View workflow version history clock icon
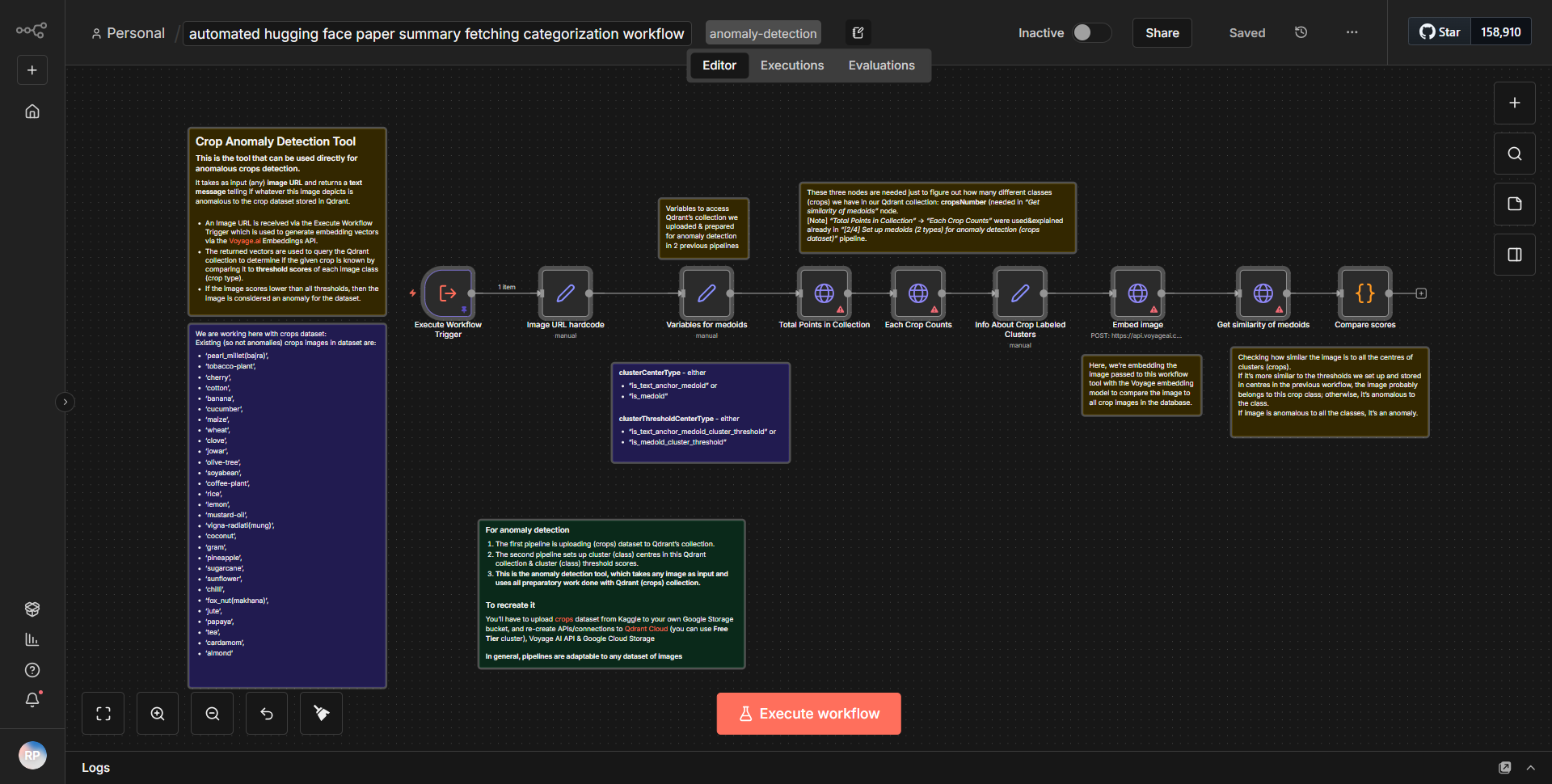Screen dimensions: 1552x784 pos(1300,32)
